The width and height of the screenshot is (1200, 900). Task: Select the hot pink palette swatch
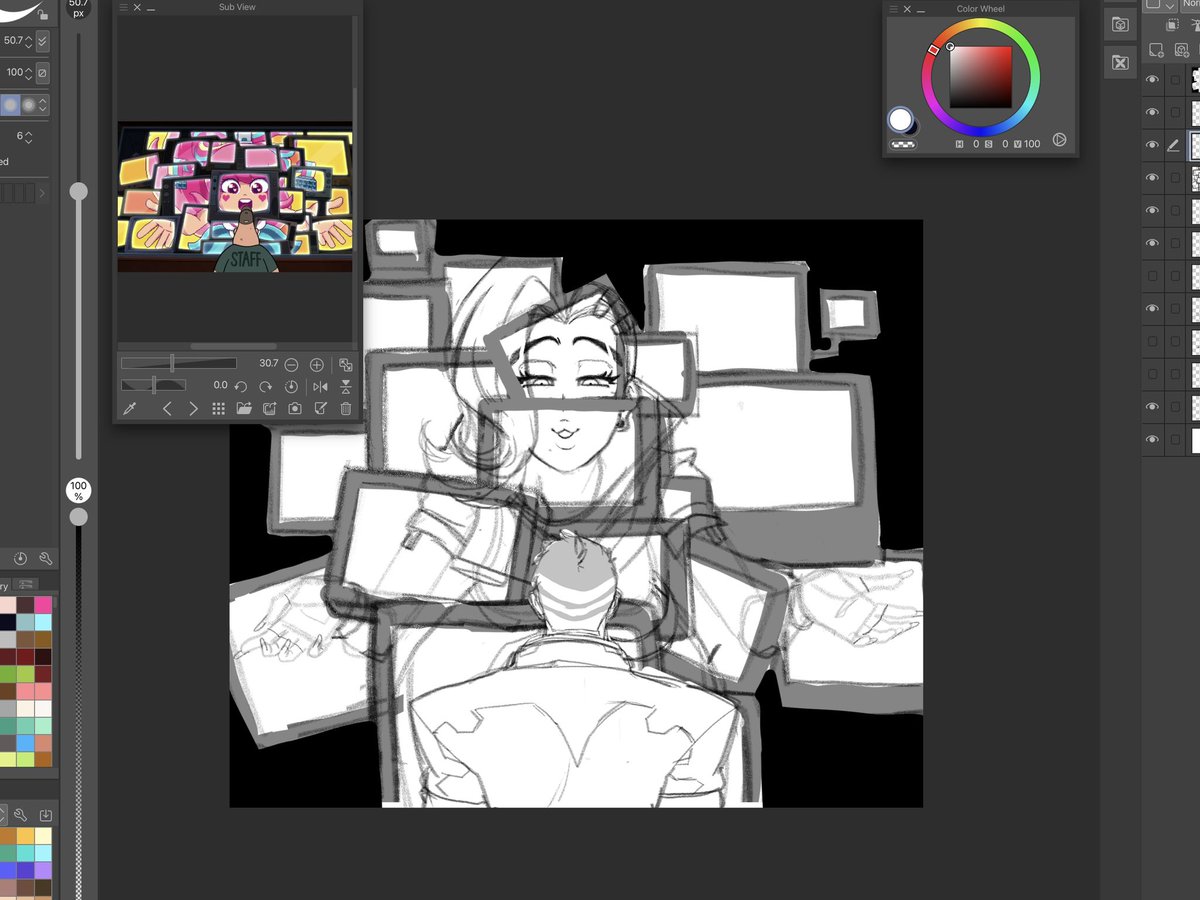(43, 604)
